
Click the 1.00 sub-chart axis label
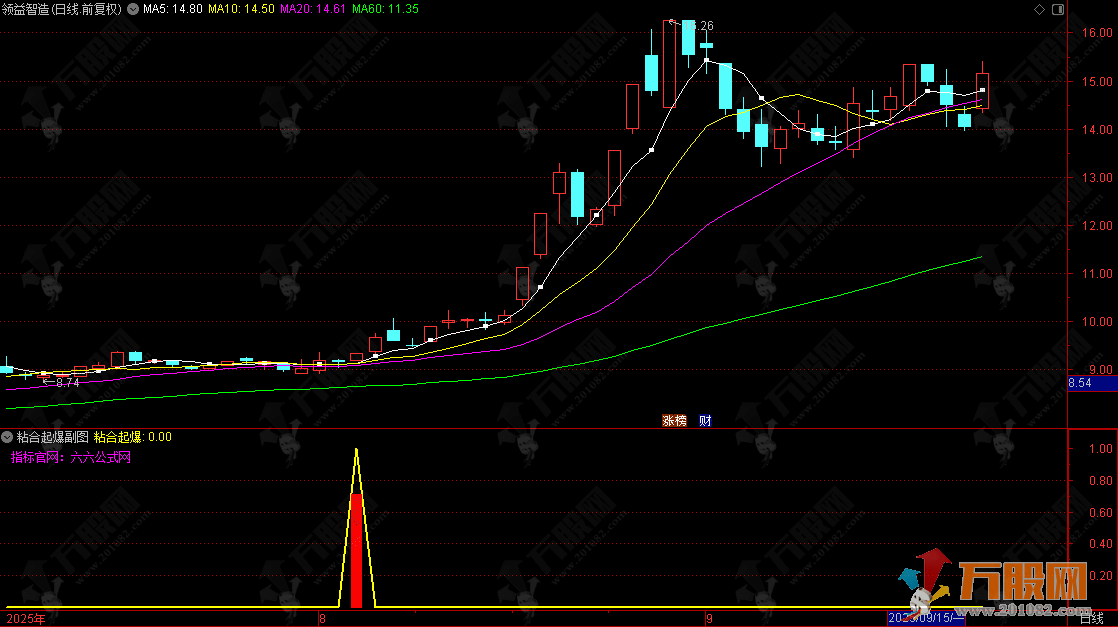click(1101, 449)
